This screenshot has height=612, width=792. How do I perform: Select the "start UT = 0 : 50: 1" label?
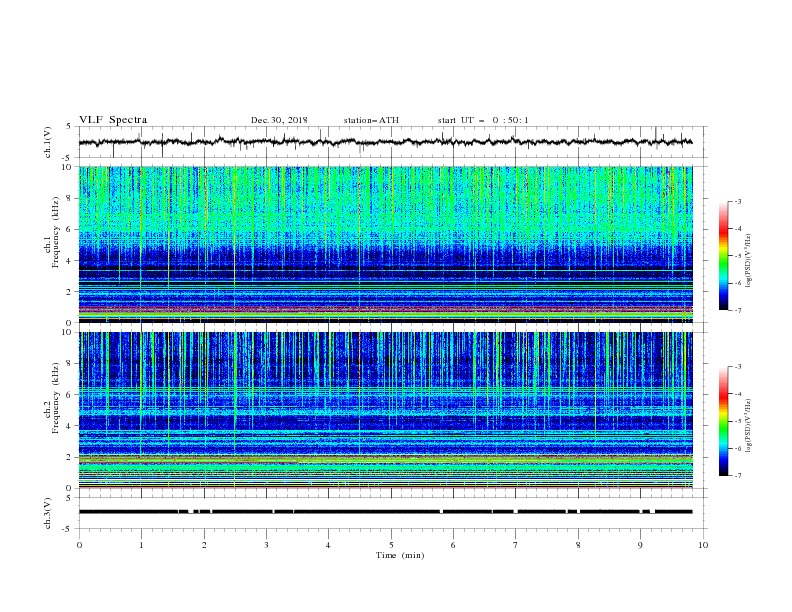483,120
